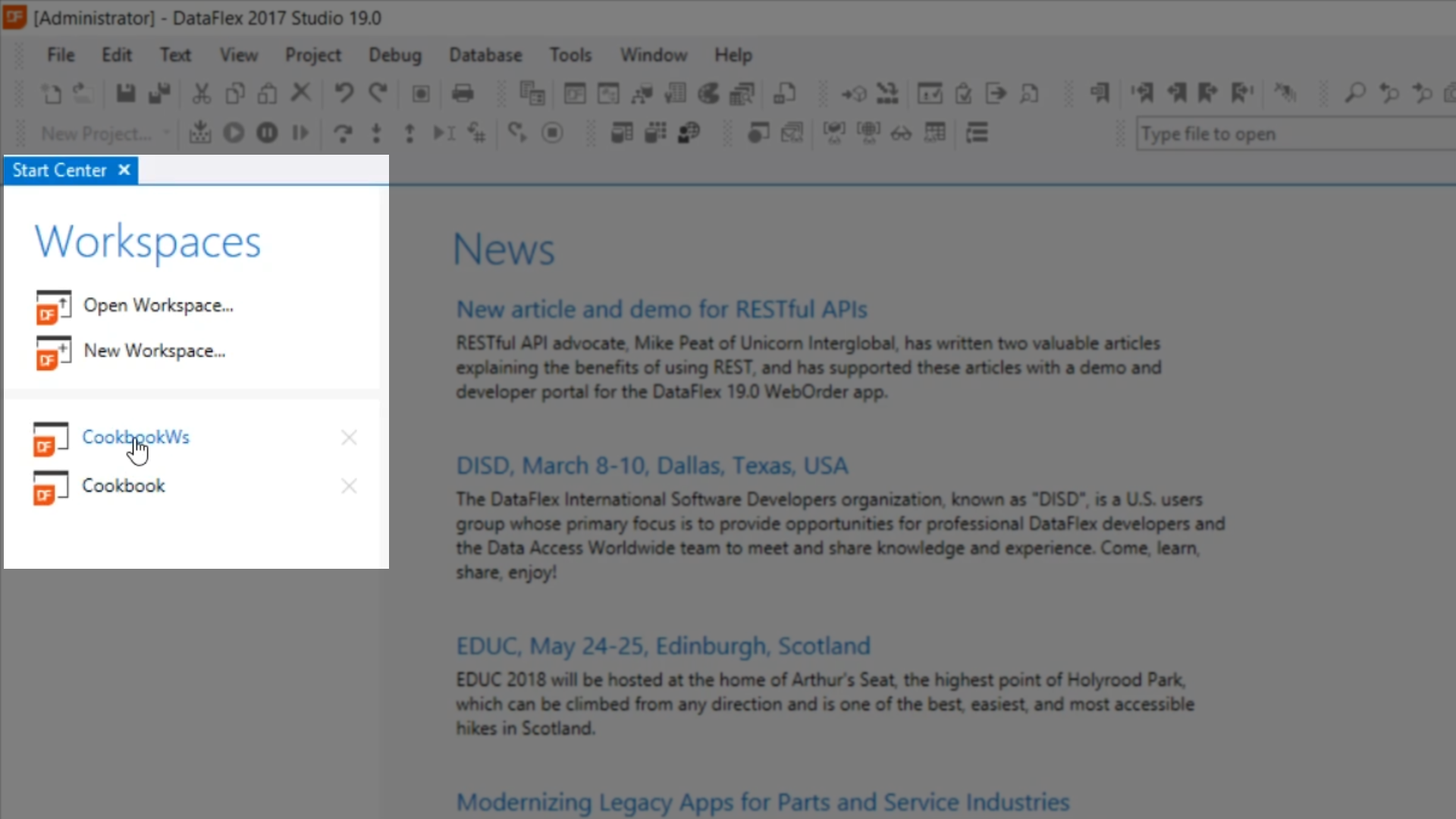Expand the New Project dropdown
This screenshot has height=819, width=1456.
(x=166, y=133)
